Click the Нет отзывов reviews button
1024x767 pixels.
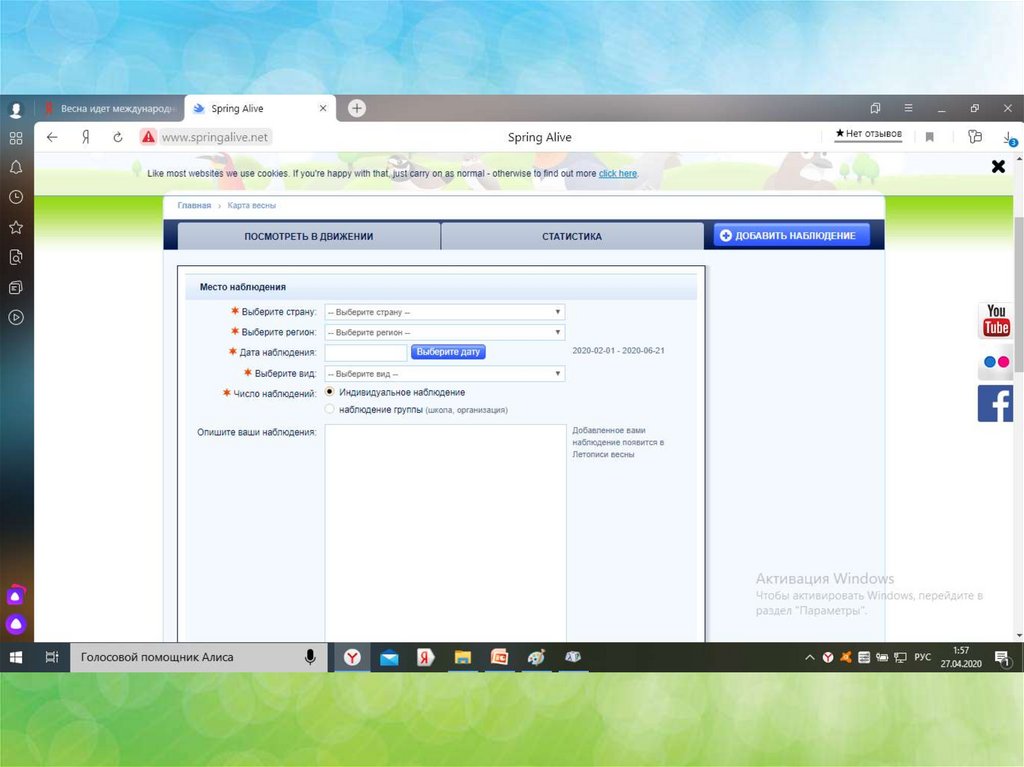(868, 134)
